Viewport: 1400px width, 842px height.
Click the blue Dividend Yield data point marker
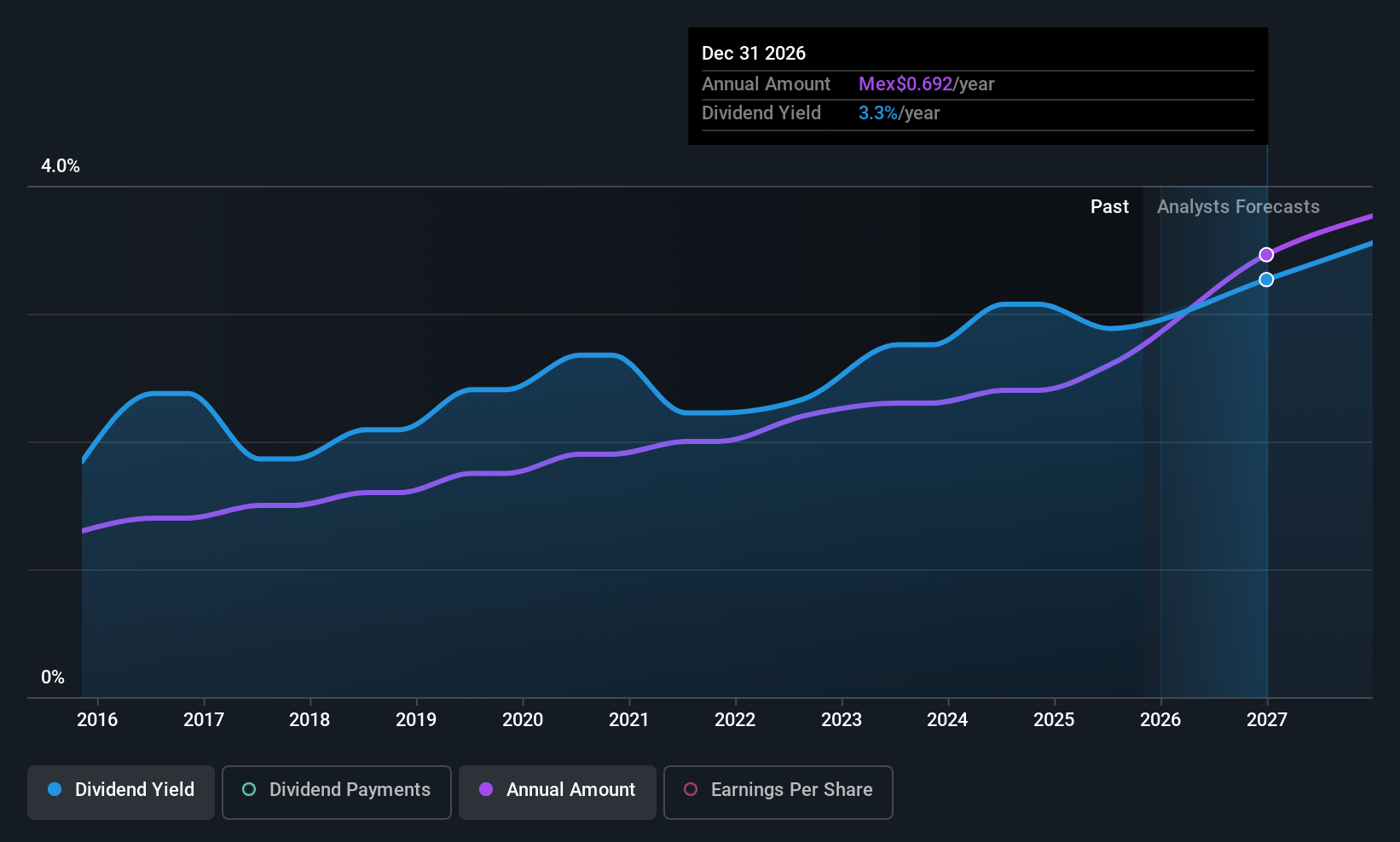pyautogui.click(x=1266, y=280)
